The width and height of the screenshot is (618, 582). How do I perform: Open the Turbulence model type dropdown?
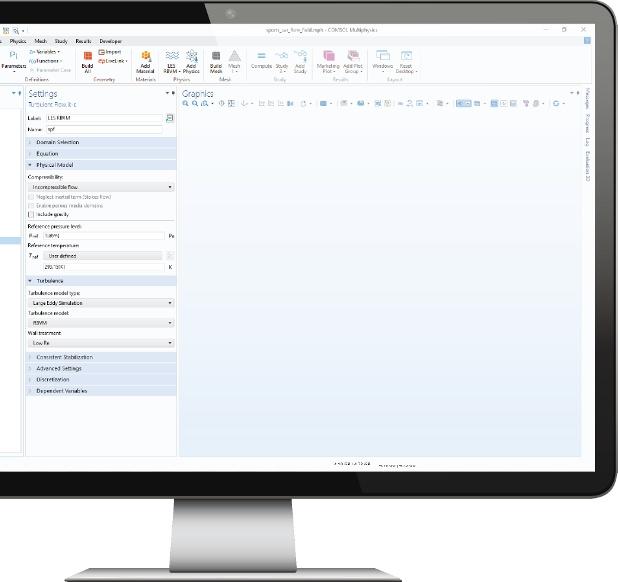click(x=101, y=303)
